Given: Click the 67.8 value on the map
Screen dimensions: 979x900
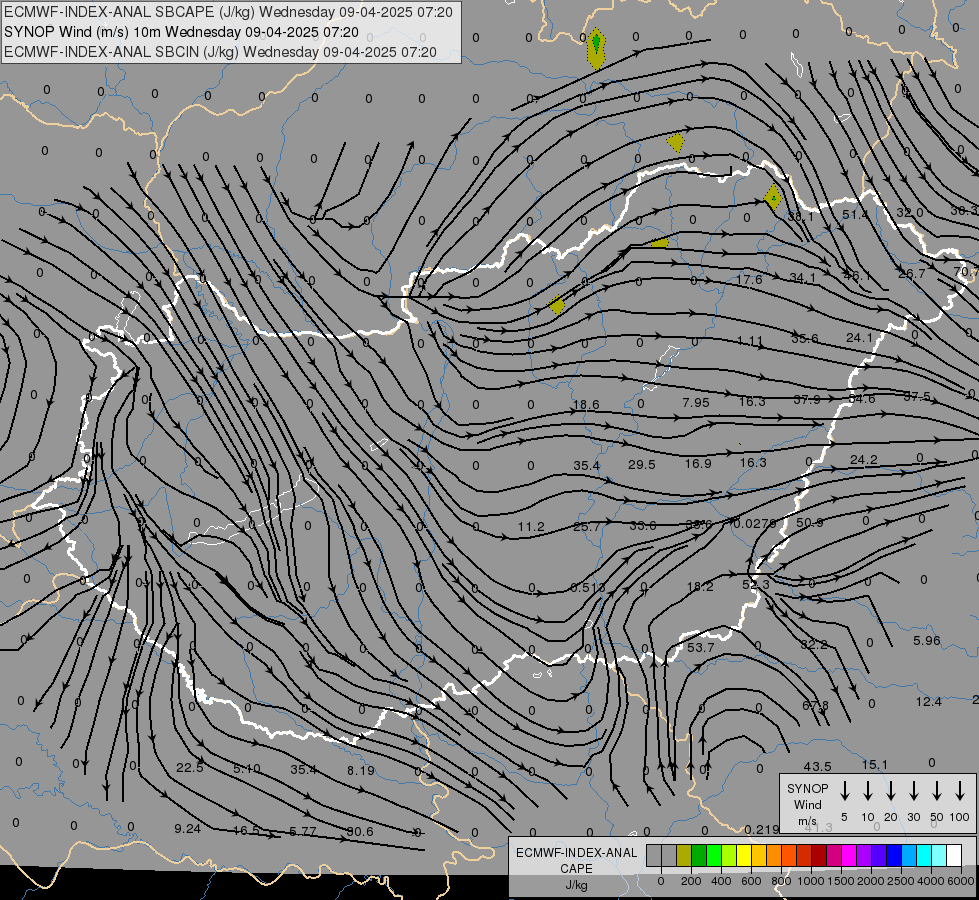Looking at the screenshot, I should (x=815, y=706).
